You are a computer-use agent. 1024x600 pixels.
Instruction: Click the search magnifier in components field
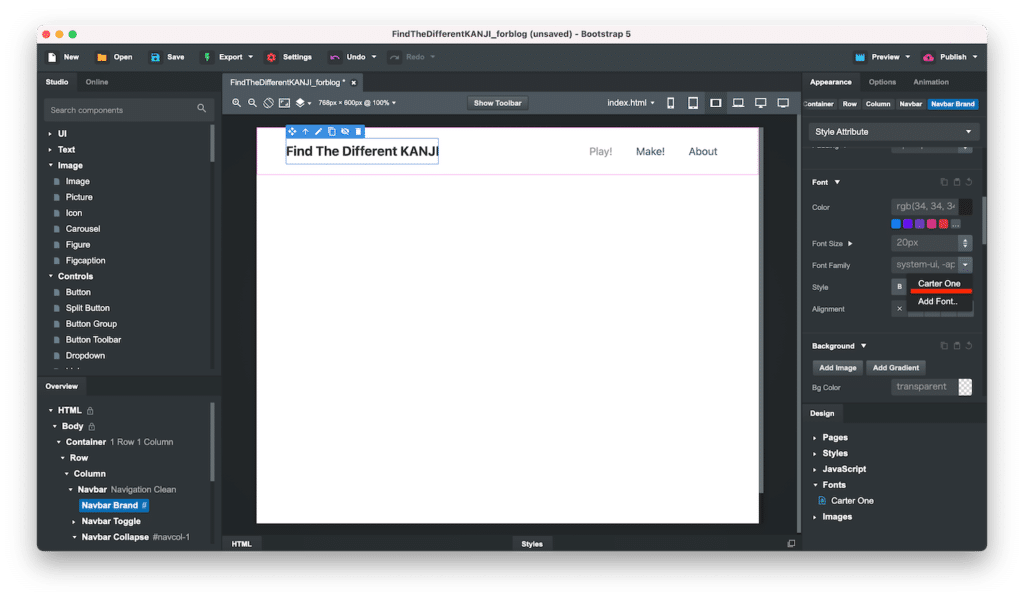(x=201, y=110)
